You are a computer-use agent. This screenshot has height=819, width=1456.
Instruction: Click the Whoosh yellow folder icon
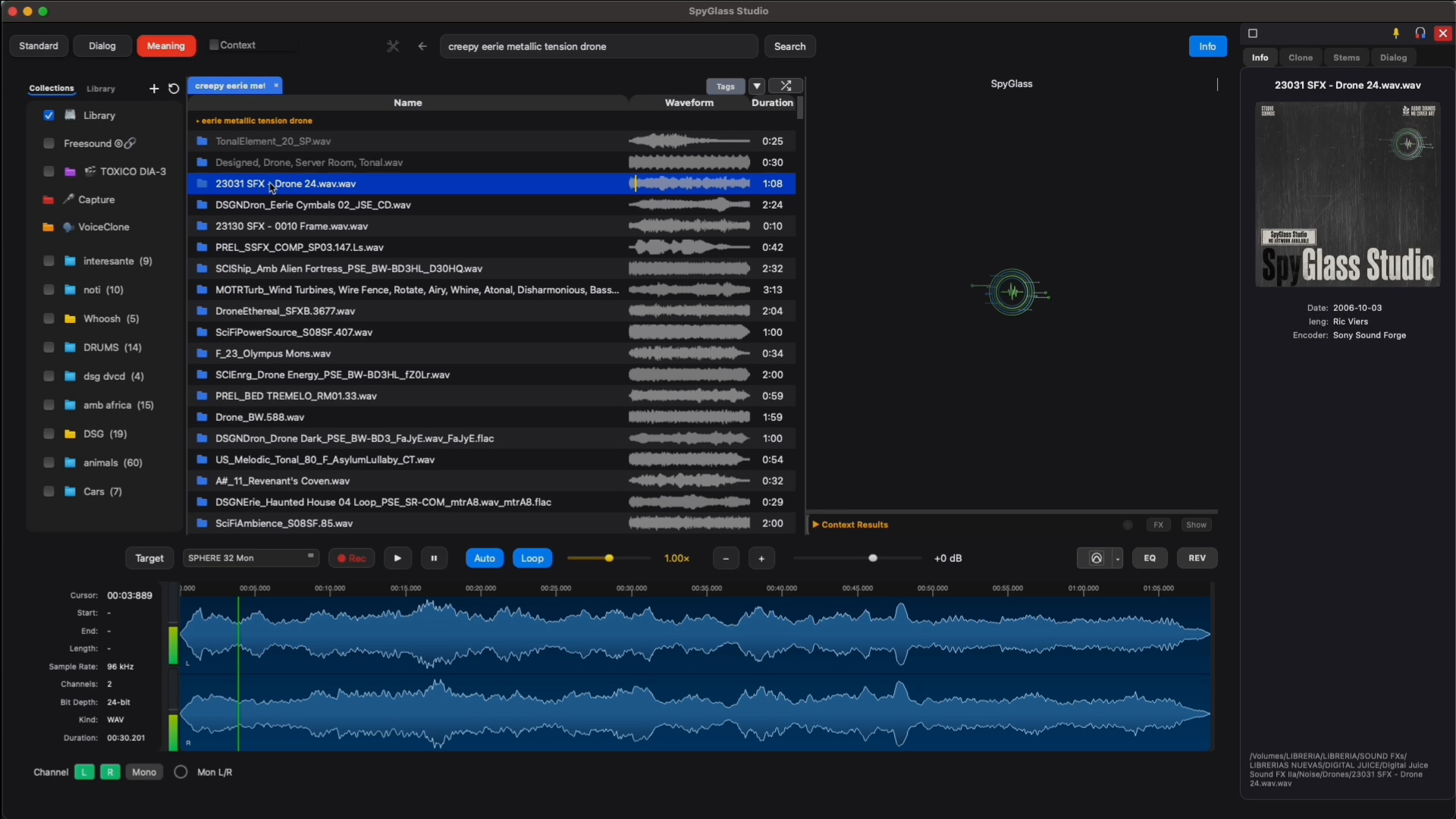tap(71, 319)
